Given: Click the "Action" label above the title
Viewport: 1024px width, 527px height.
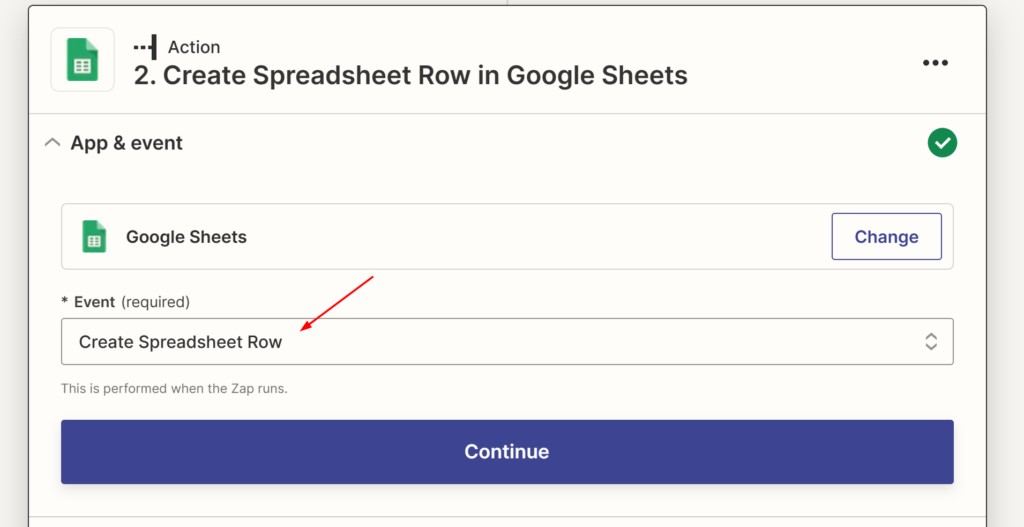Looking at the screenshot, I should [x=194, y=47].
